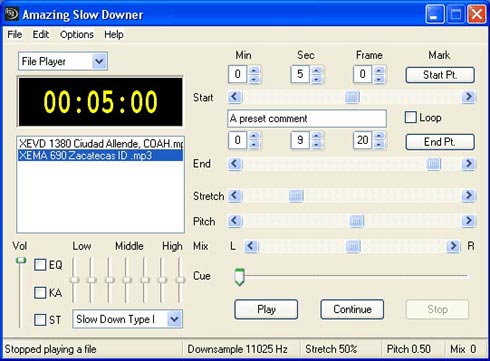Click the Start slider thumb
490x361 pixels.
coord(352,97)
